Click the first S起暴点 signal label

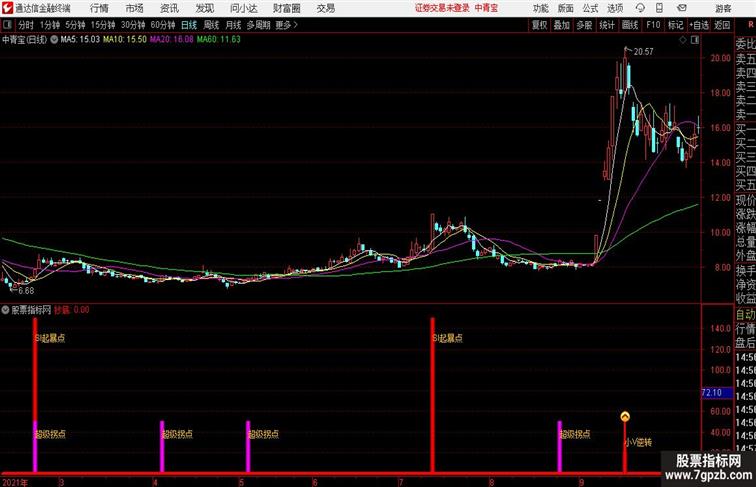50,338
